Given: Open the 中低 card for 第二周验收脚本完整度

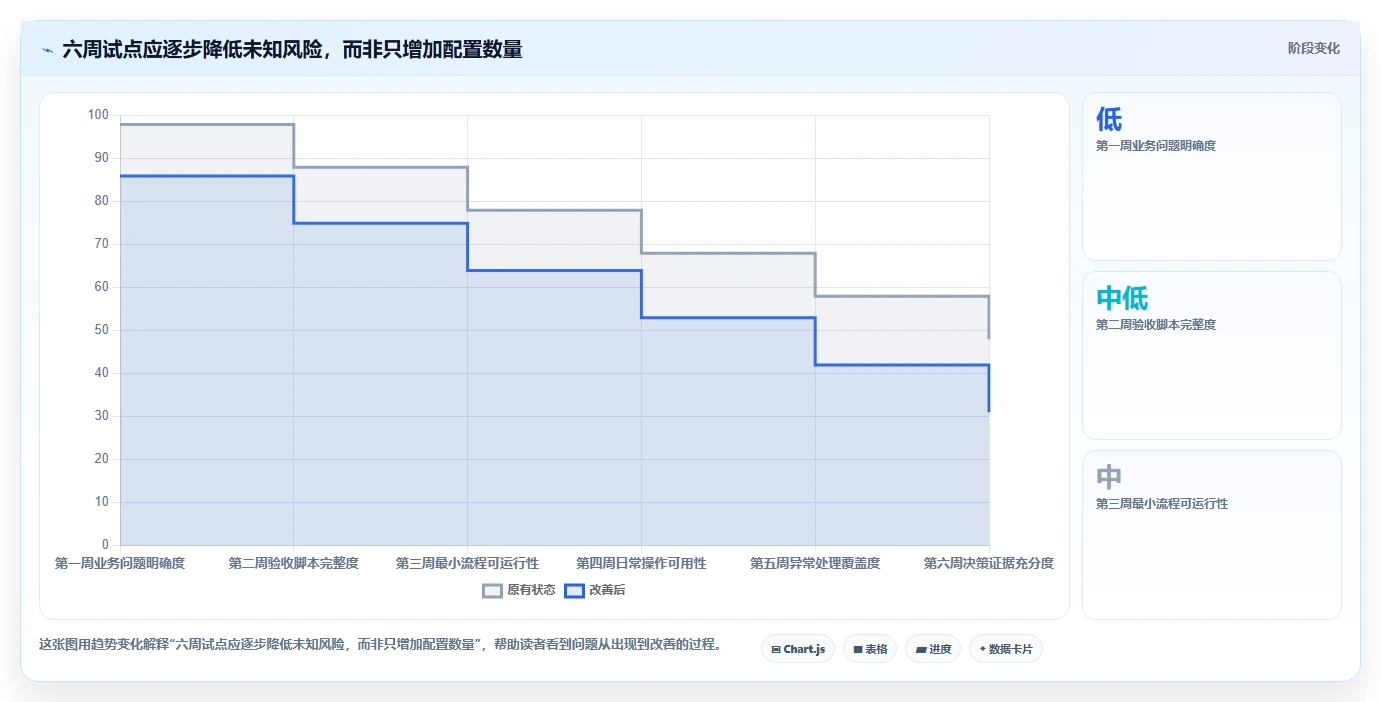Looking at the screenshot, I should 1212,355.
